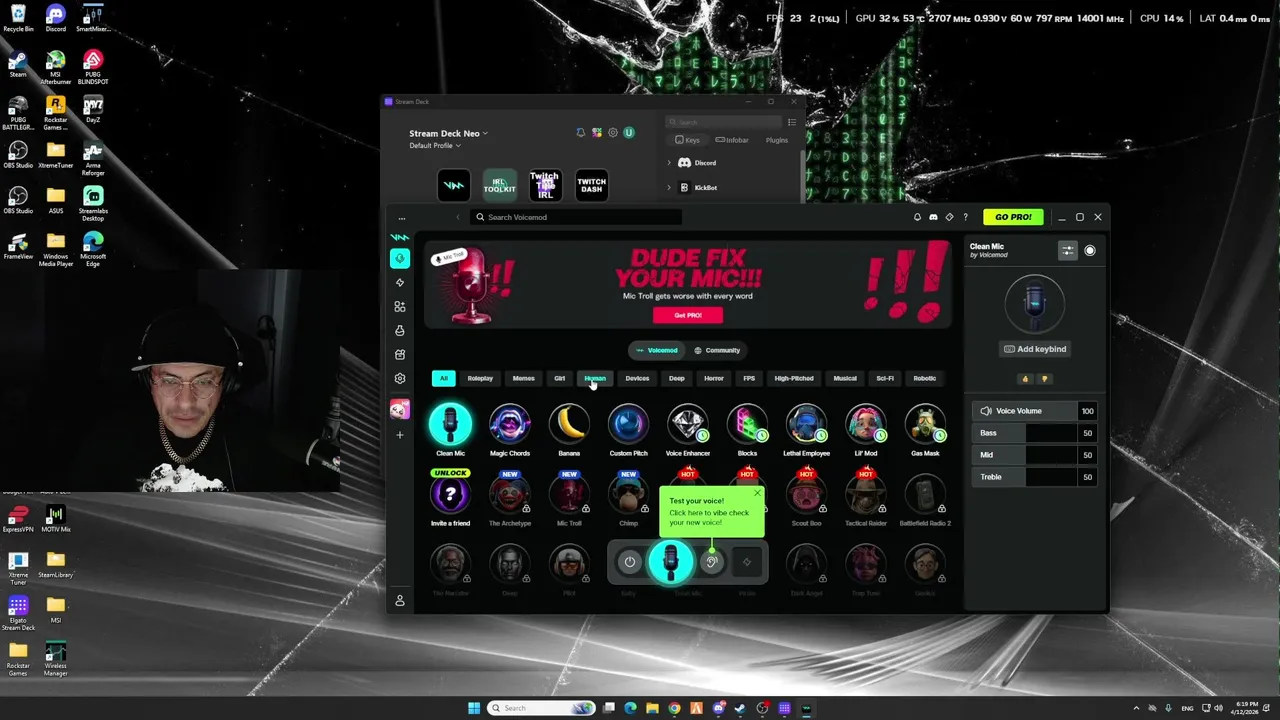Toggle the voice equalizer sliders button
Image resolution: width=1280 pixels, height=720 pixels.
click(1068, 251)
